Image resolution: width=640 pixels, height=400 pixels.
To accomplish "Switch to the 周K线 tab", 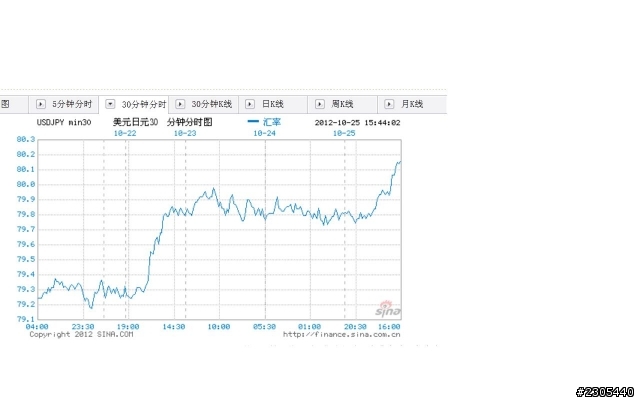I will click(x=342, y=104).
